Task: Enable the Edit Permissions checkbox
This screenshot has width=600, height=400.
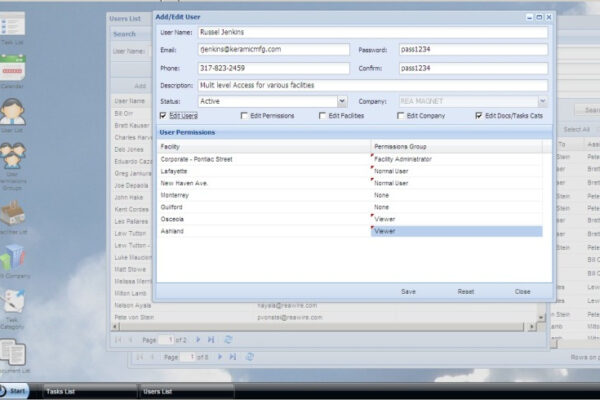Action: [x=245, y=116]
